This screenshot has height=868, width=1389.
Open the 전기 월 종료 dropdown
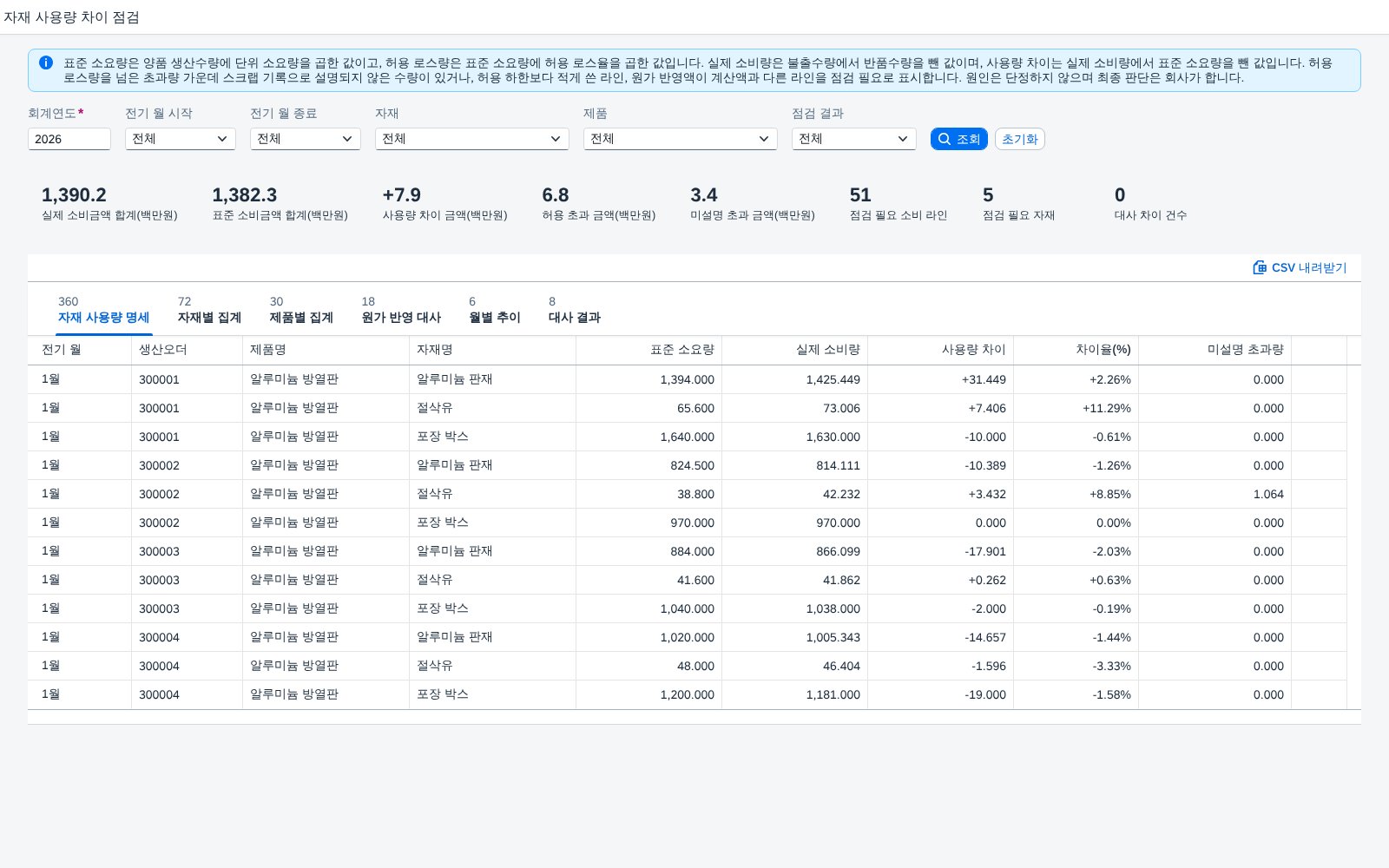coord(306,139)
